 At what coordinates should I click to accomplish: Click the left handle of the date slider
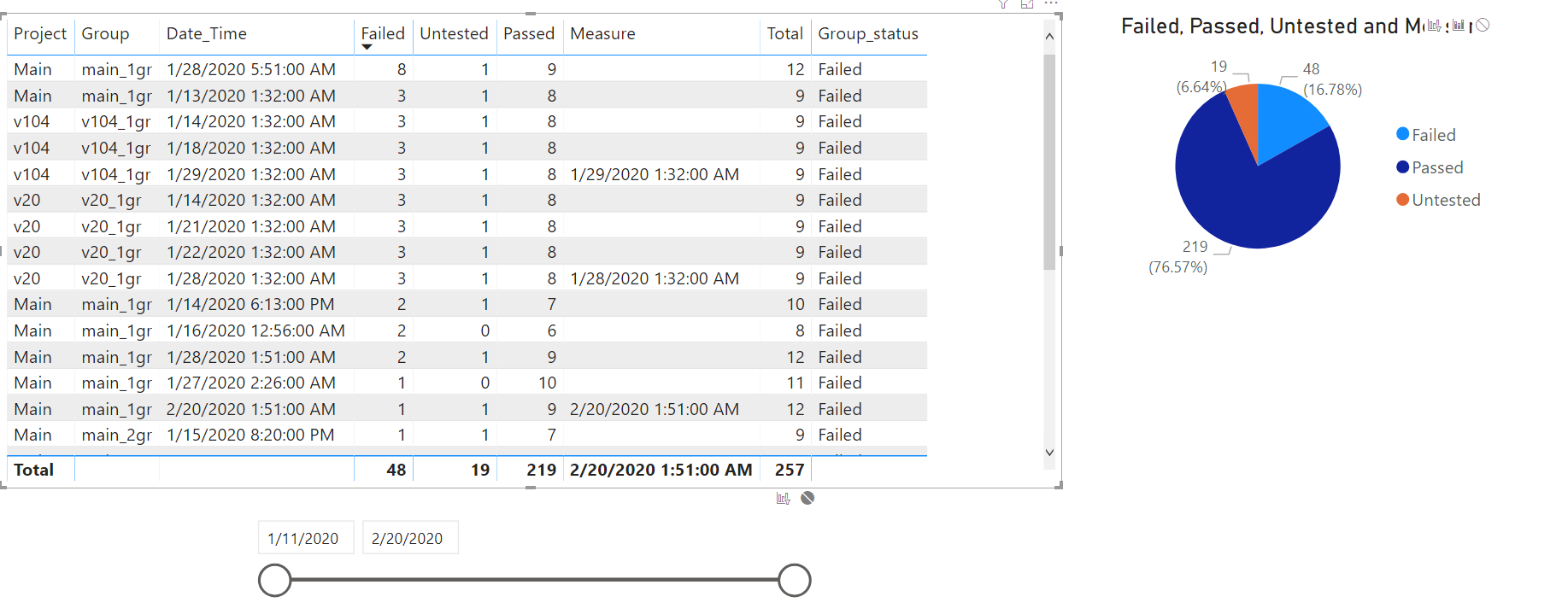click(275, 580)
